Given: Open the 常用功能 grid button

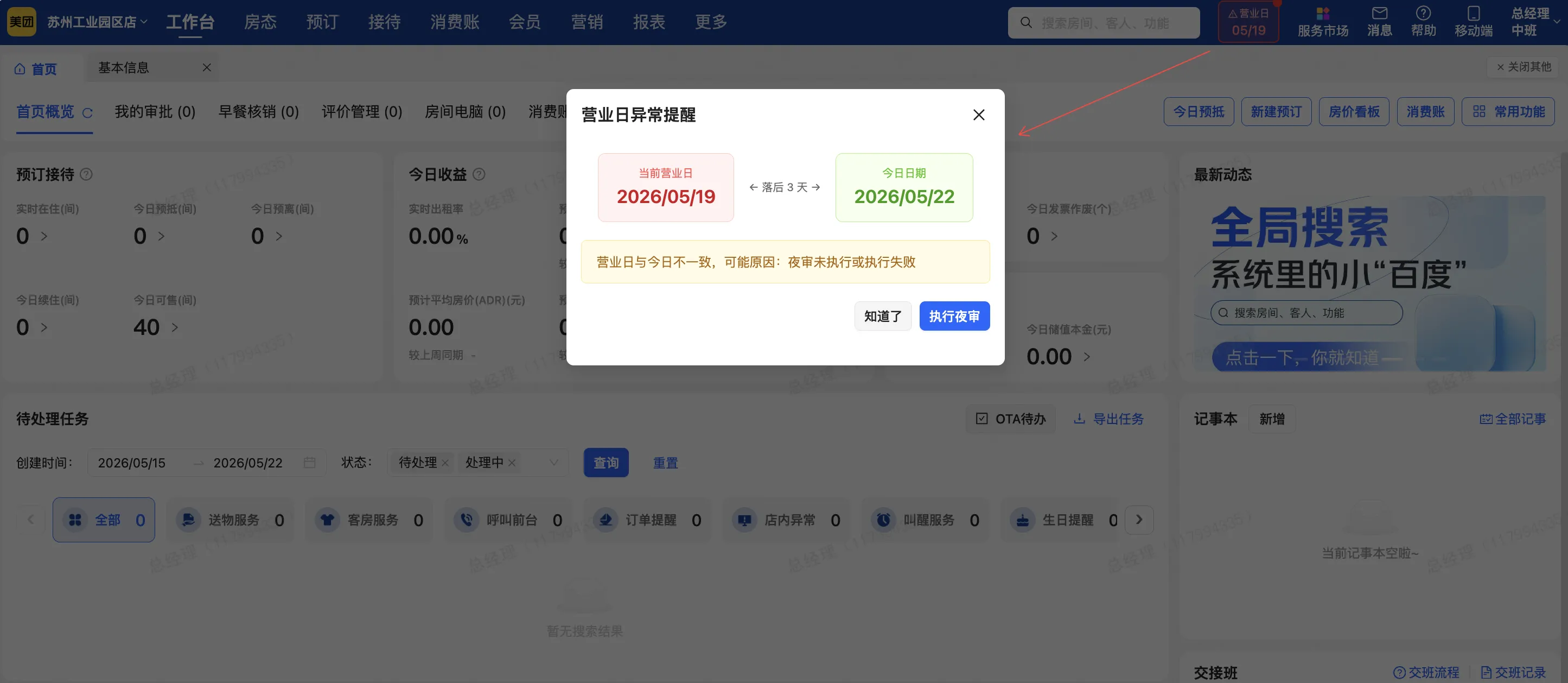Looking at the screenshot, I should [x=1508, y=112].
